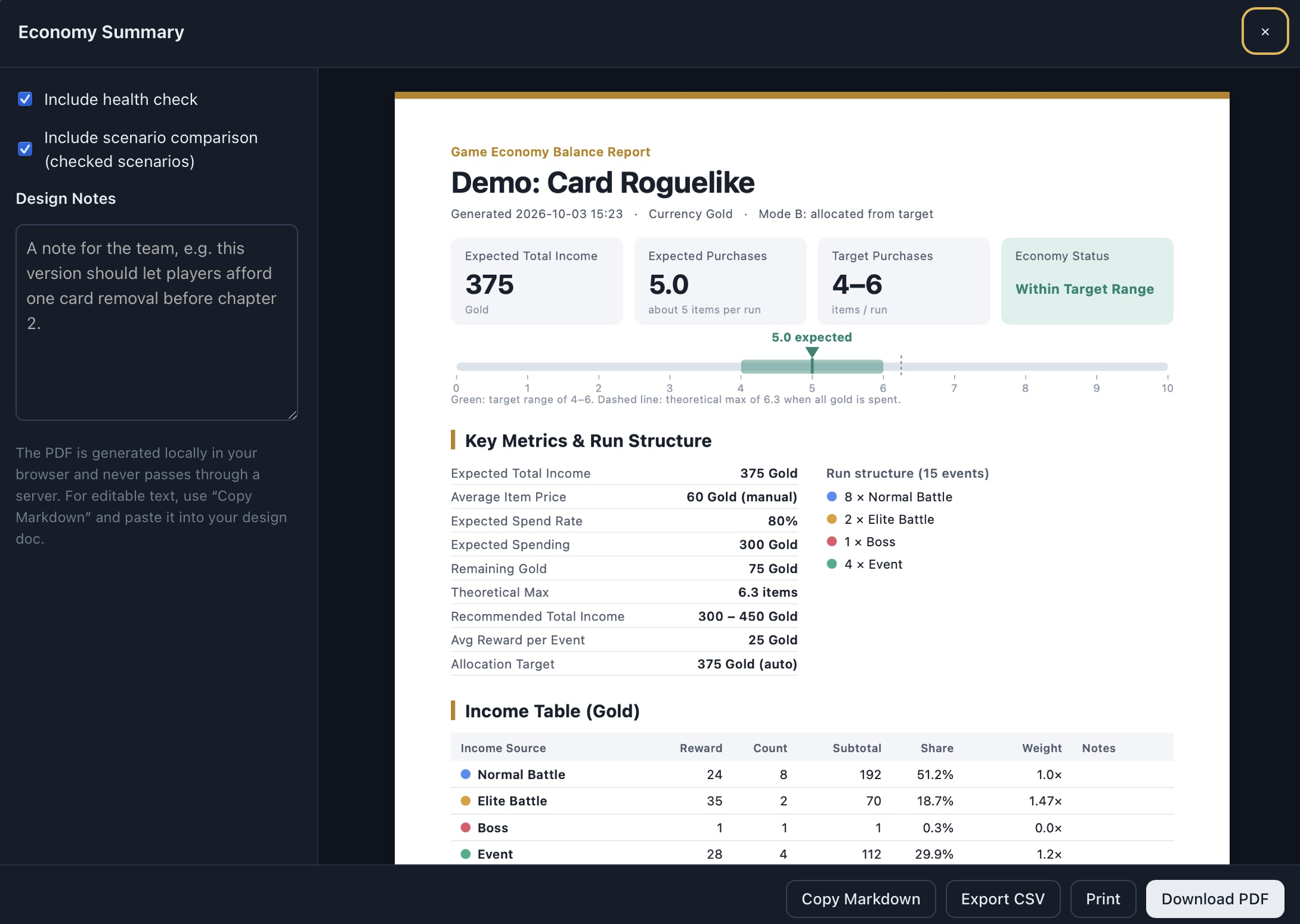The image size is (1300, 924).
Task: Click the Target Purchases card showing 4–6
Action: (x=903, y=281)
